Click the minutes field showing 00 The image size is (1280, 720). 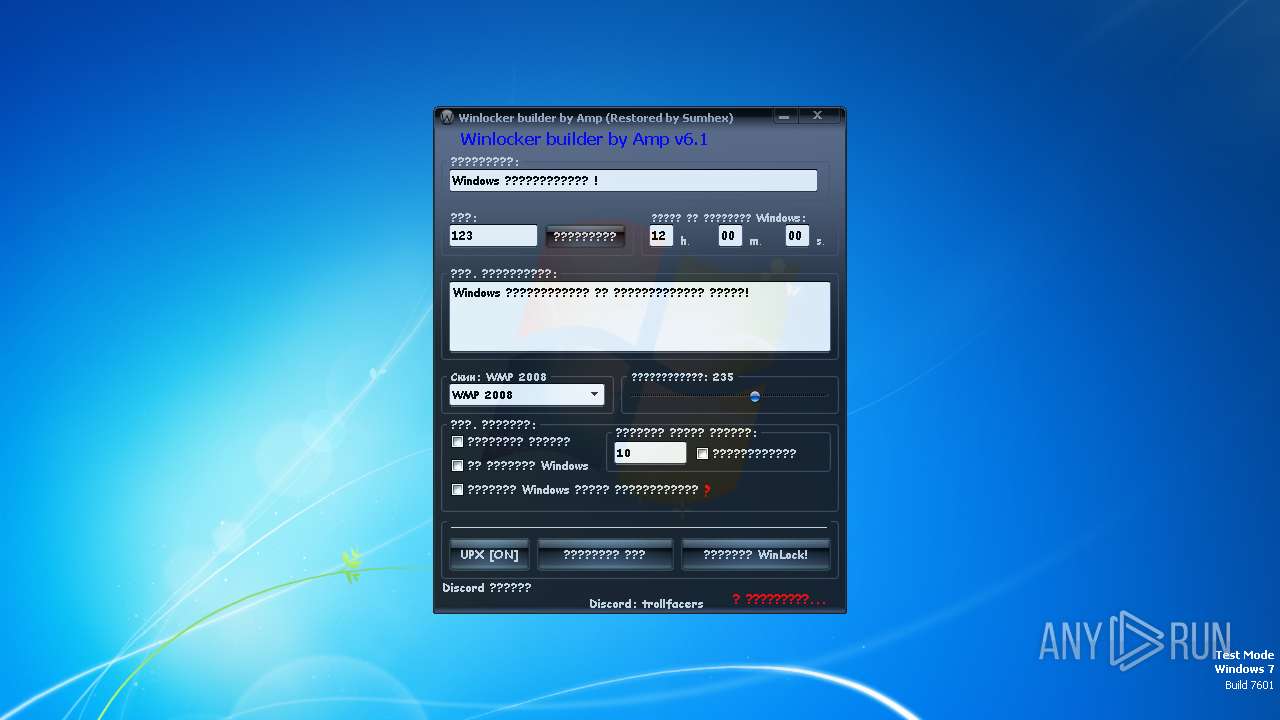point(729,236)
